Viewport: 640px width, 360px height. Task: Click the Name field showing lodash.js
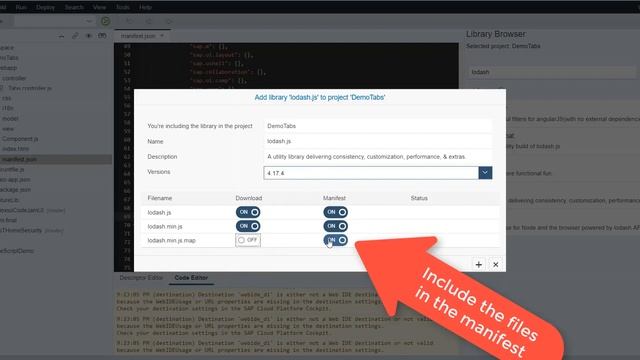(378, 141)
